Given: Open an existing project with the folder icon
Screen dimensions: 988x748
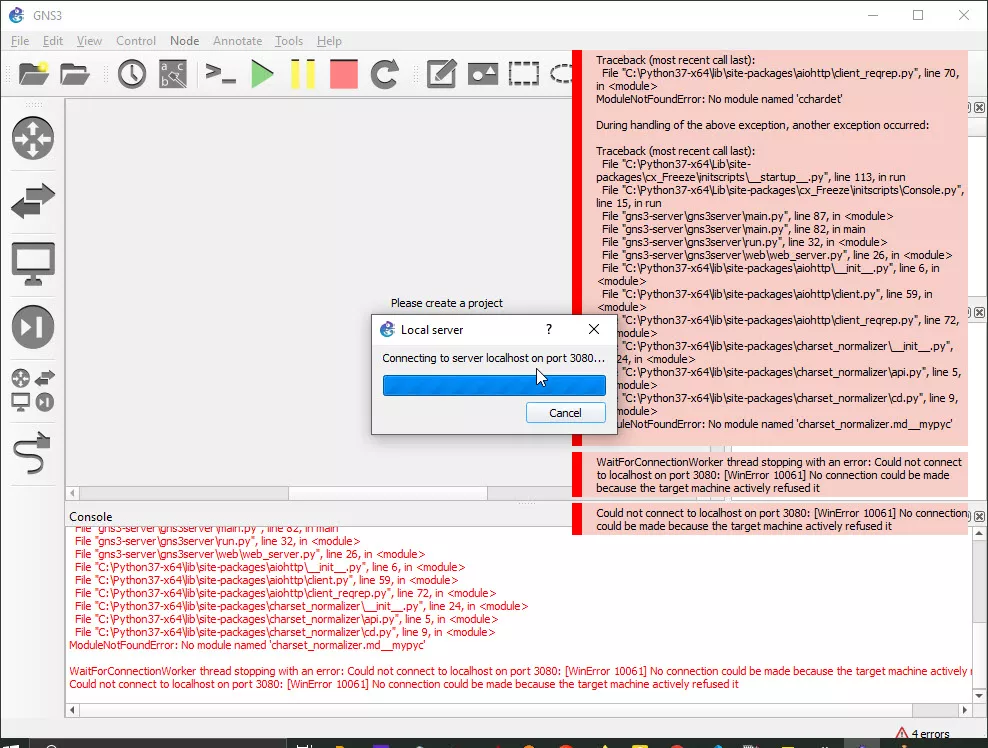Looking at the screenshot, I should click(75, 74).
